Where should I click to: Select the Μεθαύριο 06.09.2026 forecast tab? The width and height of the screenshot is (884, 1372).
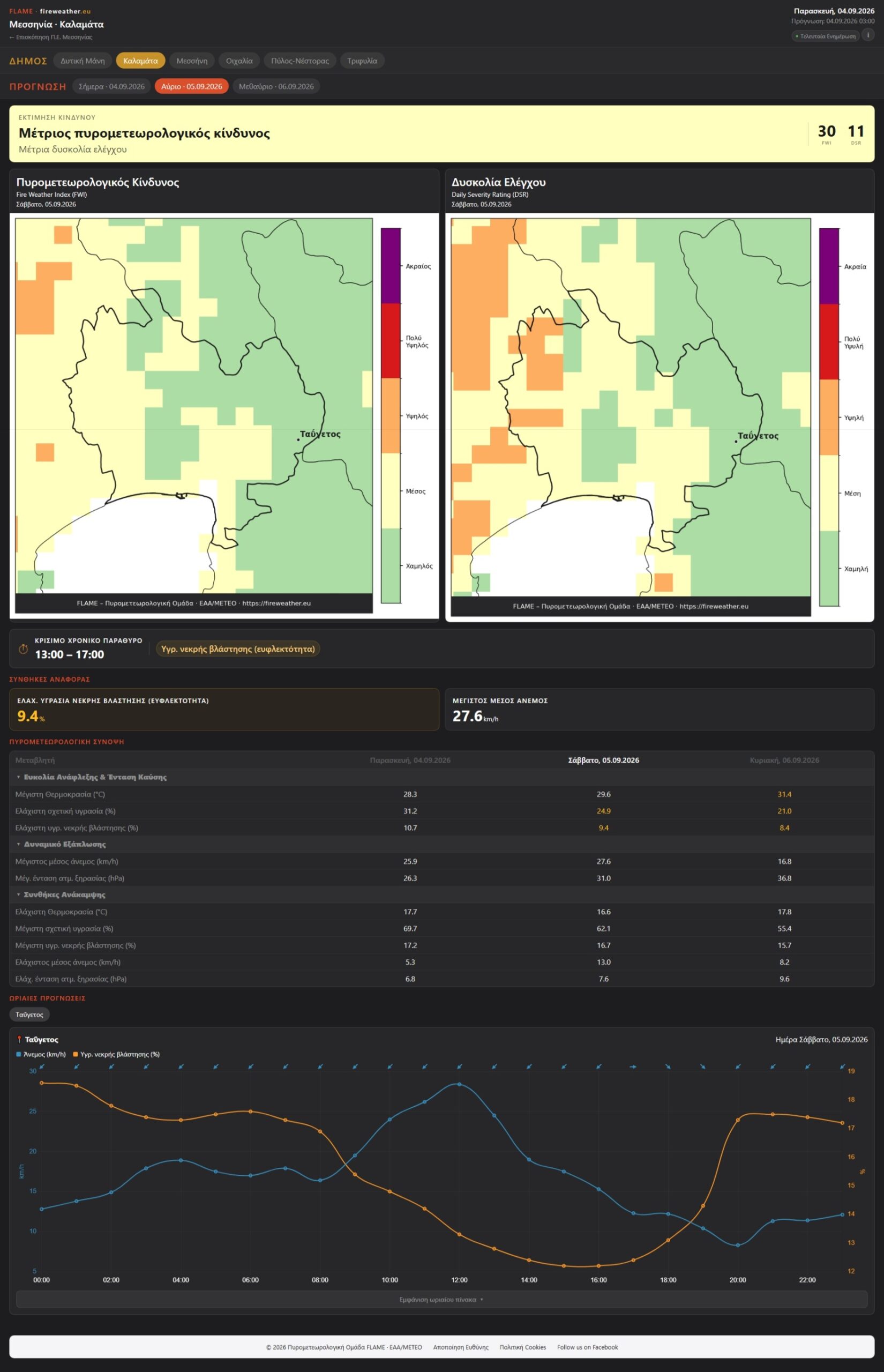tap(276, 87)
